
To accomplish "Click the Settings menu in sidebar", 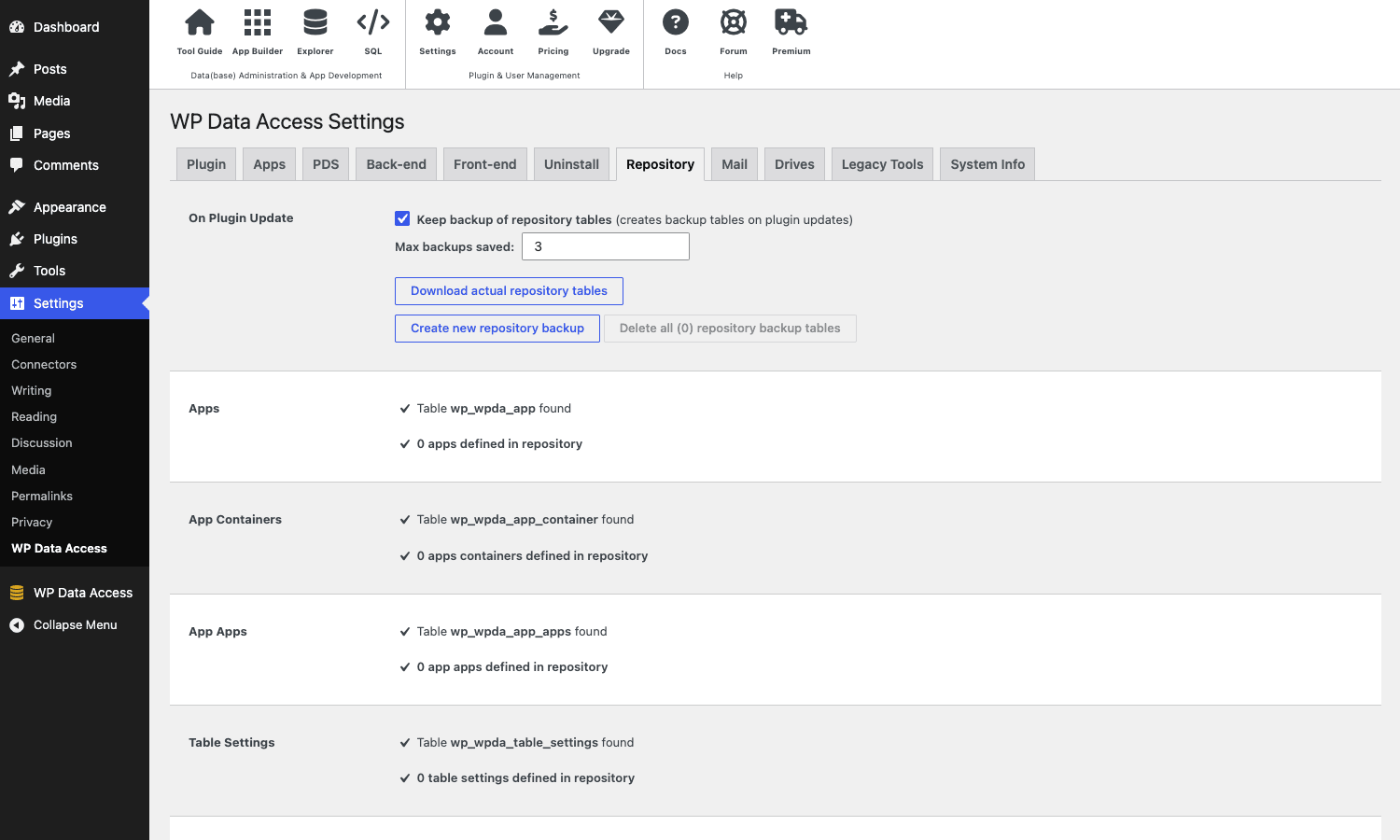I will point(75,303).
